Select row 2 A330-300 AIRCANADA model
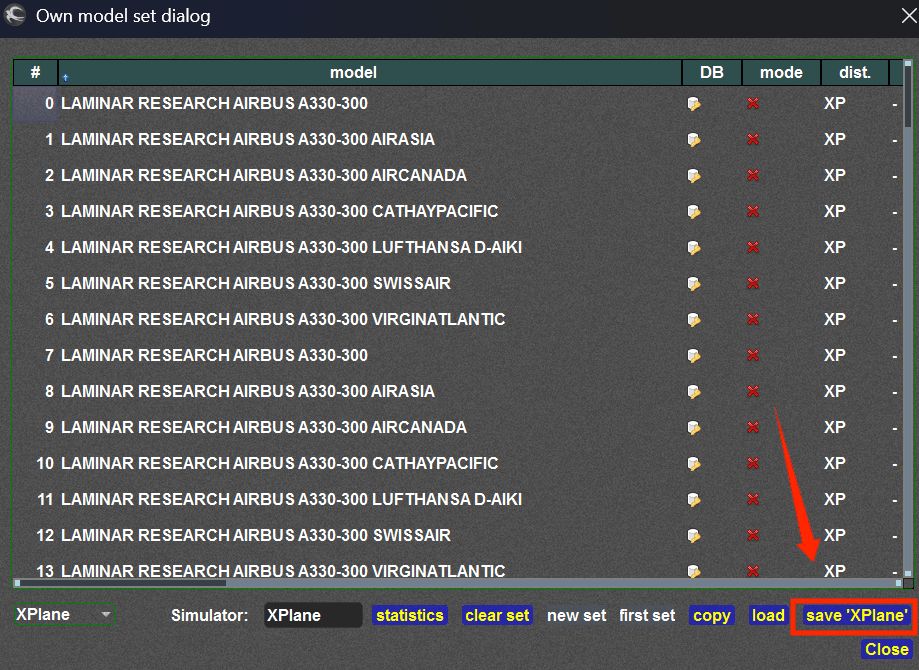 264,176
